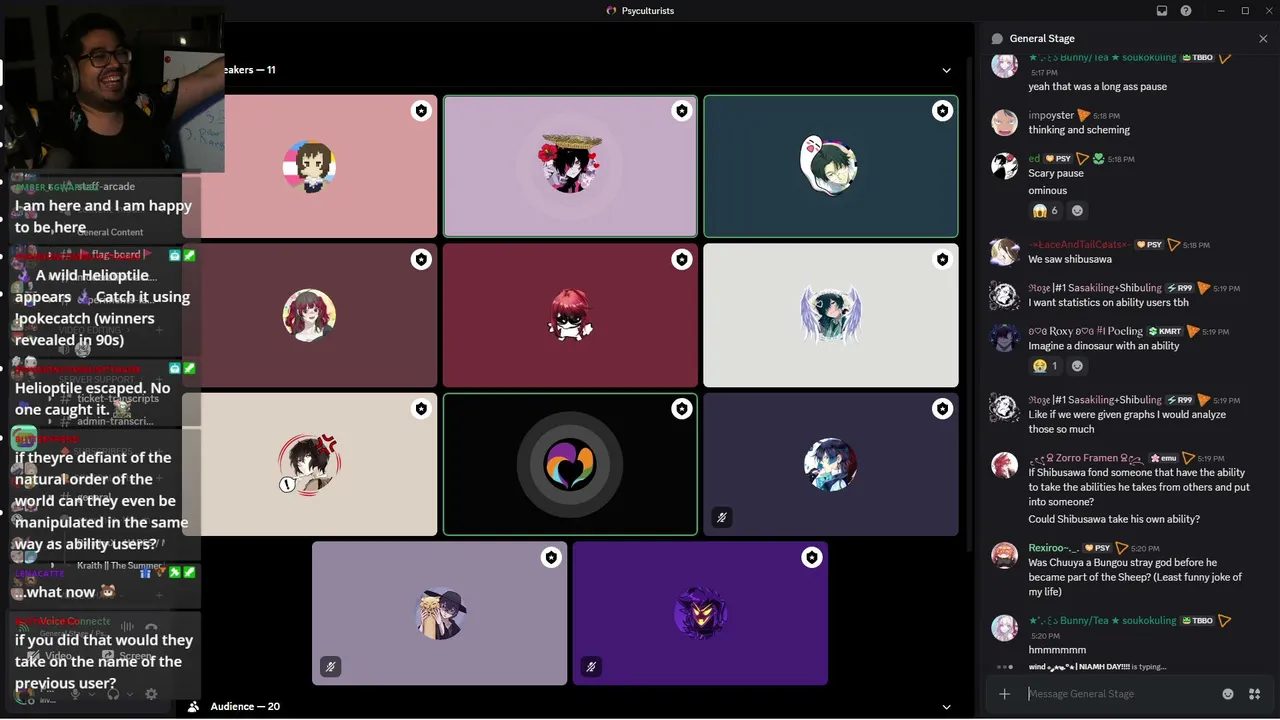Toggle microphone mute in user panel

coord(75,694)
